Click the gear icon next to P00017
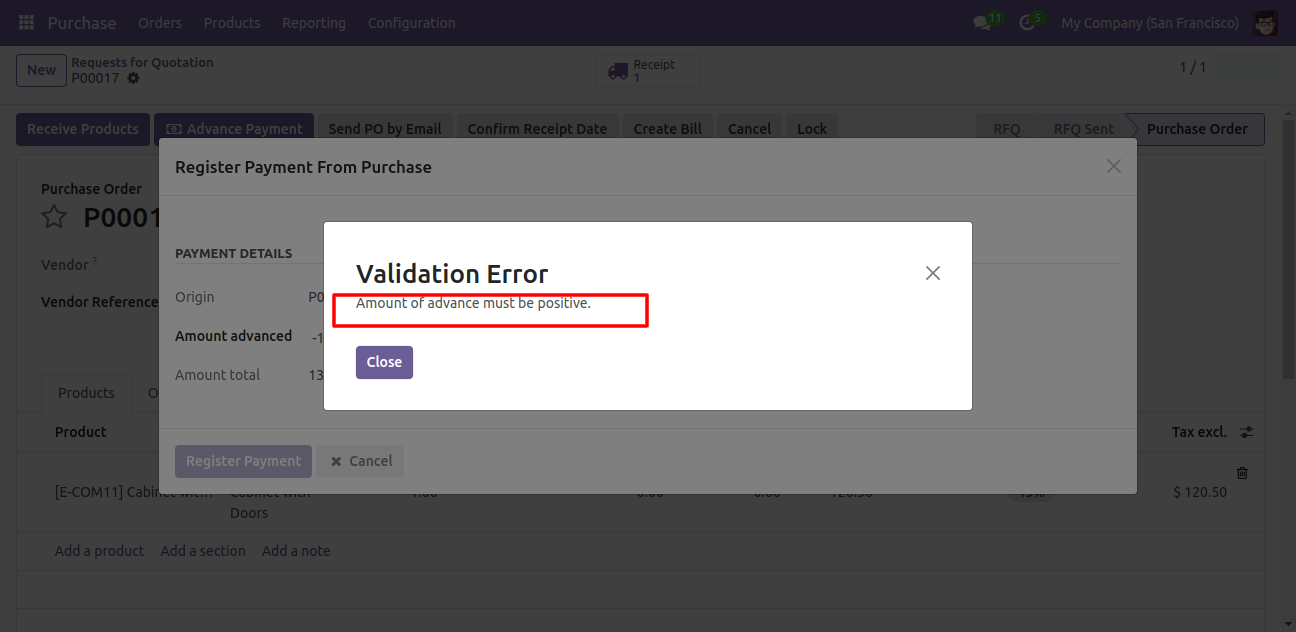 133,78
